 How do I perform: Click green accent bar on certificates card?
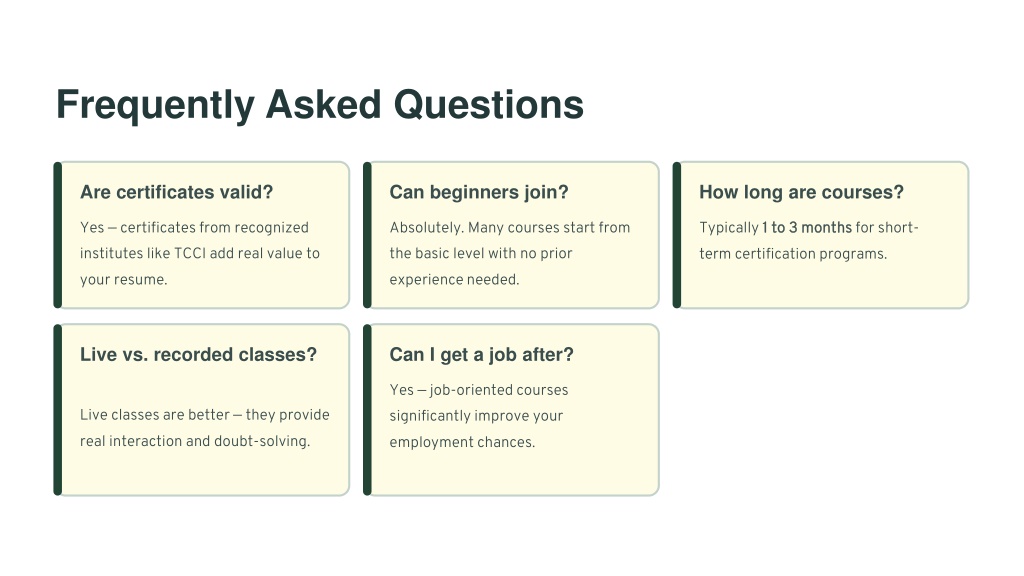click(57, 235)
